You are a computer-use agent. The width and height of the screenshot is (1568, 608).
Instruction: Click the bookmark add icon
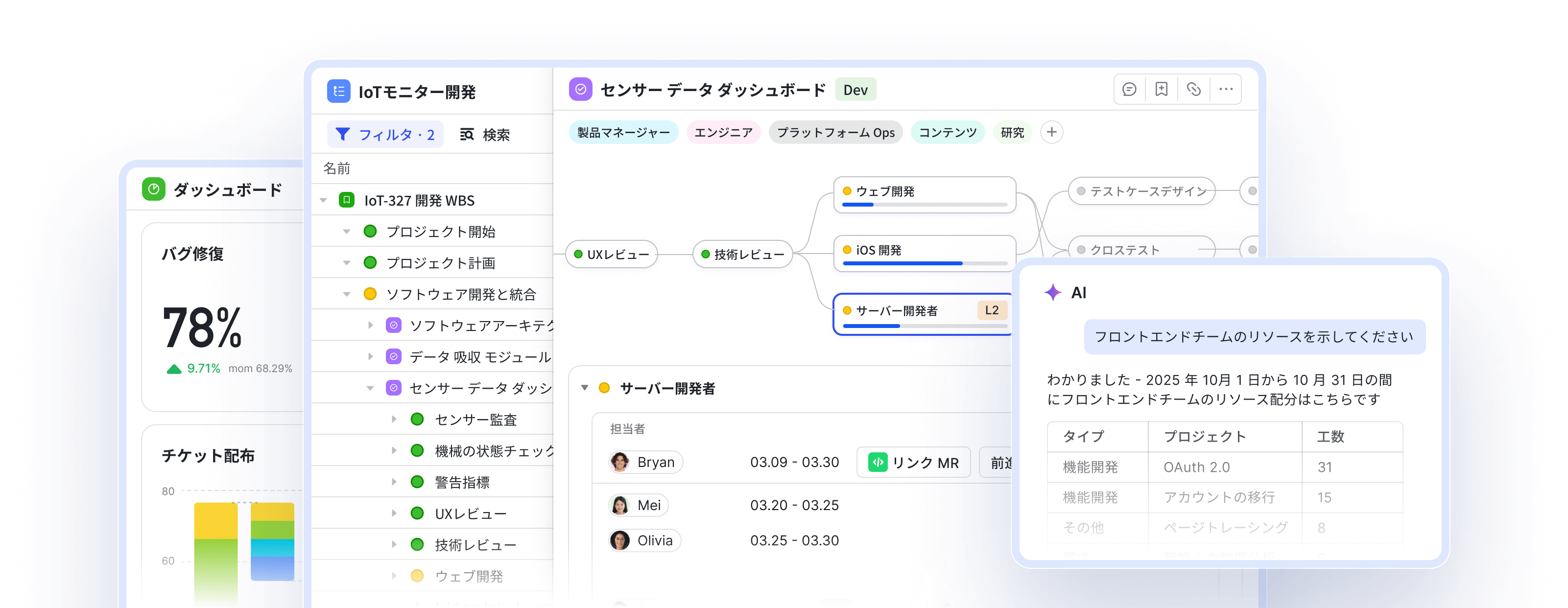[1162, 90]
